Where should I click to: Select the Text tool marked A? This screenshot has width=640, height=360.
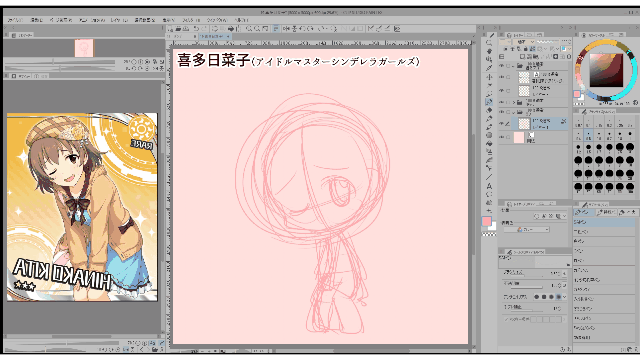tap(489, 187)
